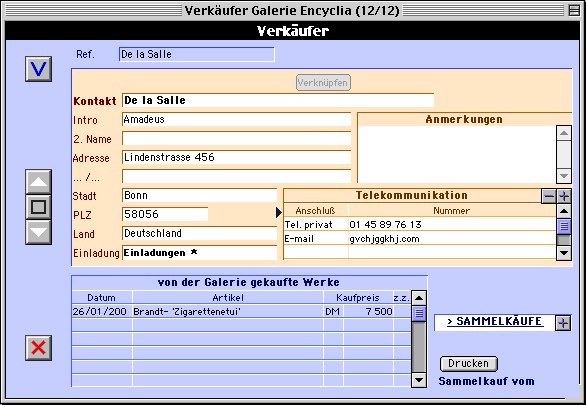Select the Brandt- 'Zigarettenetui' row
This screenshot has height=405, width=586.
coord(241,312)
